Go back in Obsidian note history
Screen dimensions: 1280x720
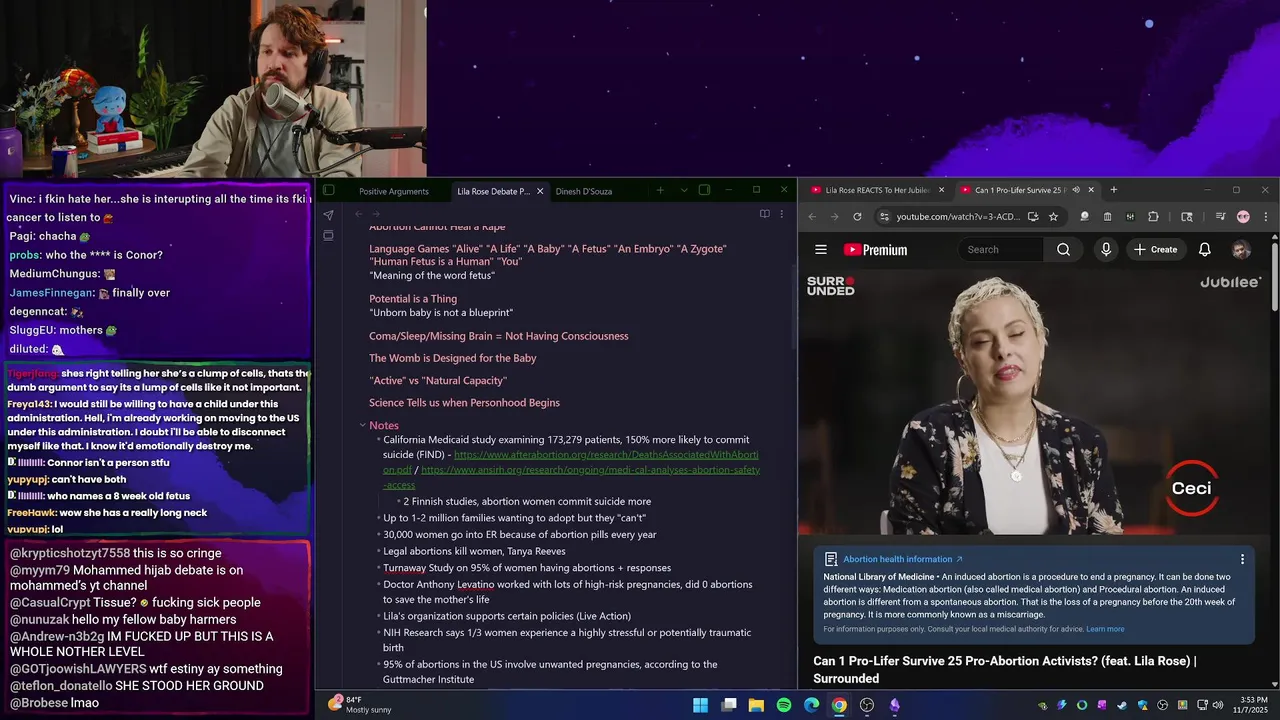[x=358, y=214]
